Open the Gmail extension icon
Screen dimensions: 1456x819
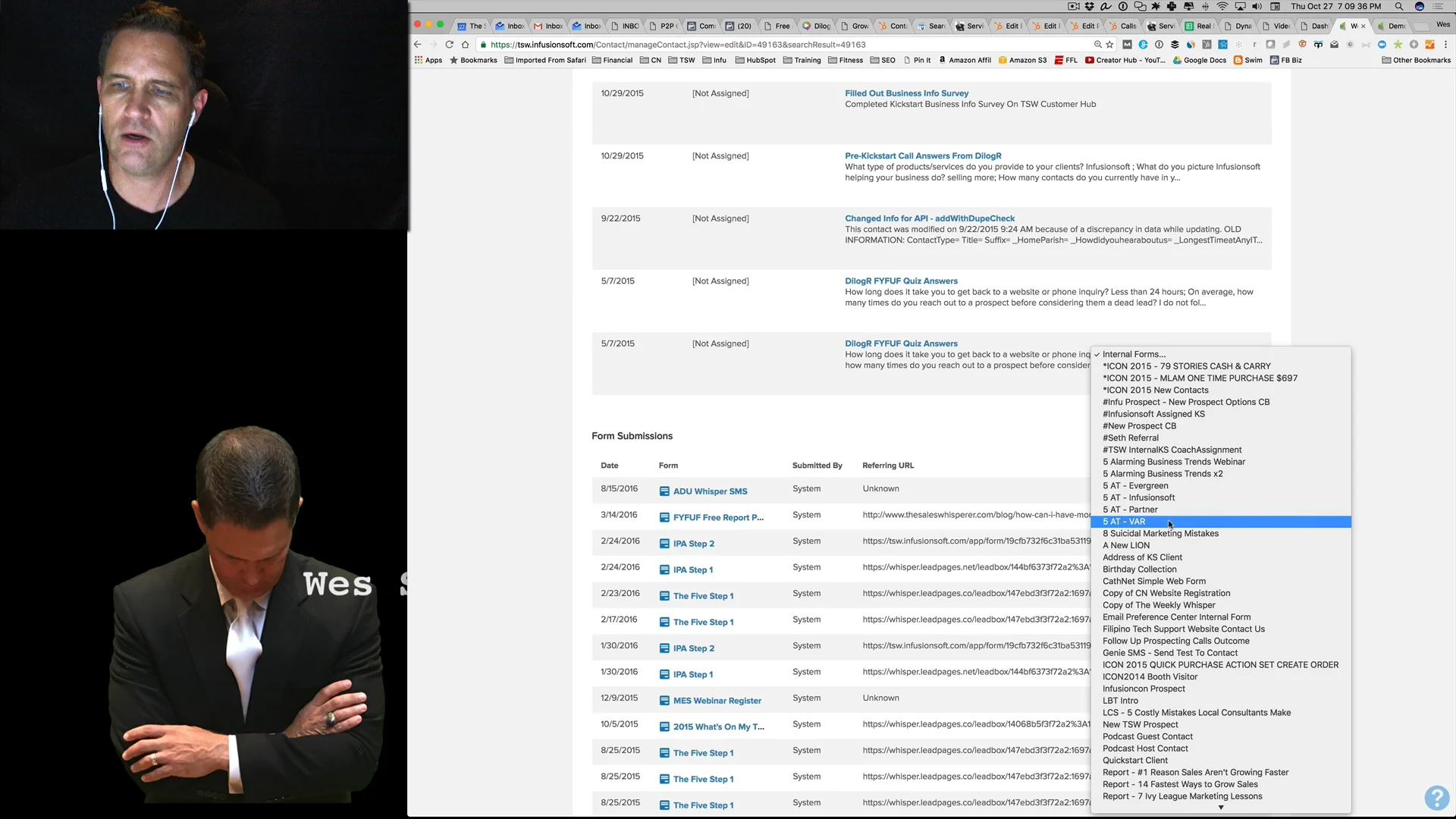click(1334, 45)
